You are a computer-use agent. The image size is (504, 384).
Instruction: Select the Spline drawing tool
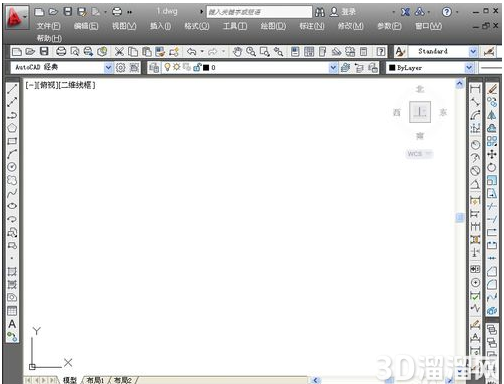pos(12,193)
